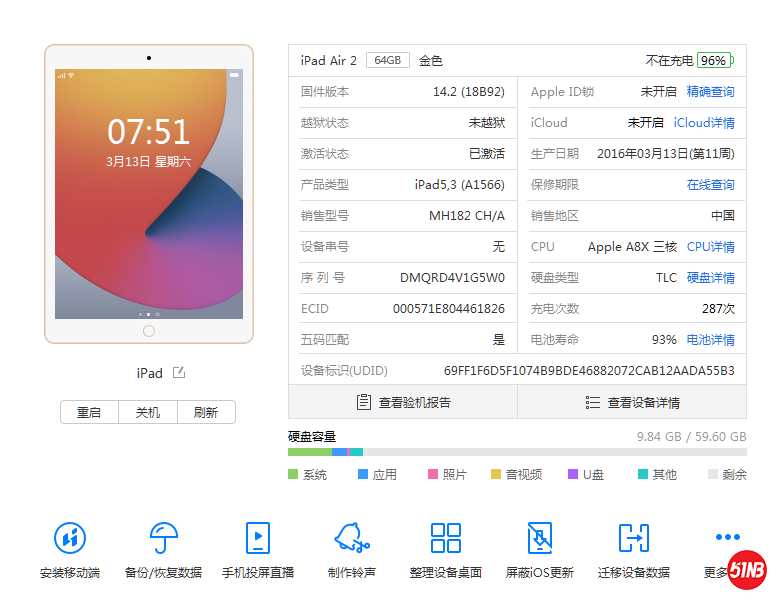This screenshot has height=600, width=777.
Task: Click the 硬盘容量 storage usage bar
Action: click(x=516, y=452)
